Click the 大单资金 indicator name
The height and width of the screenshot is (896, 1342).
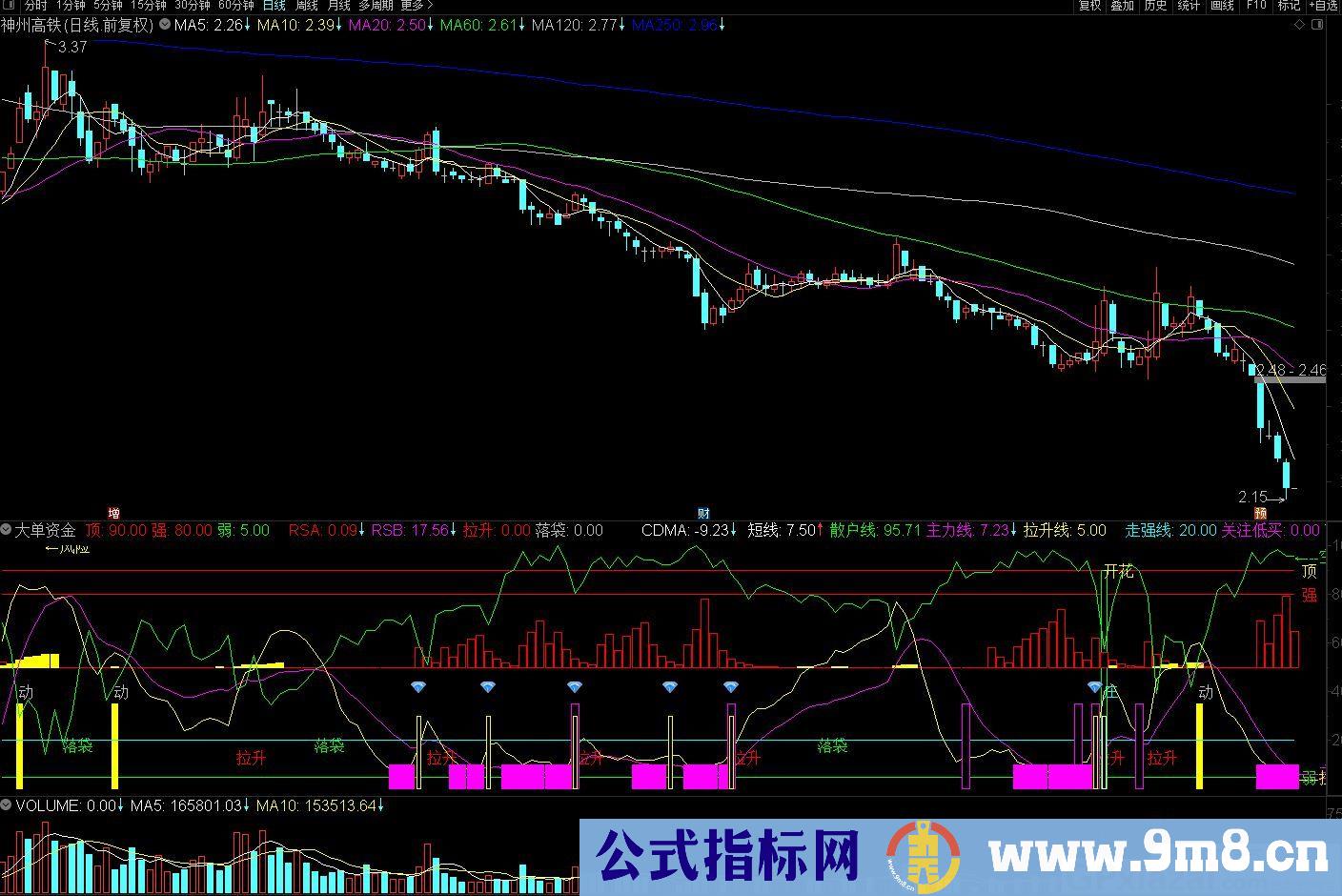(45, 530)
